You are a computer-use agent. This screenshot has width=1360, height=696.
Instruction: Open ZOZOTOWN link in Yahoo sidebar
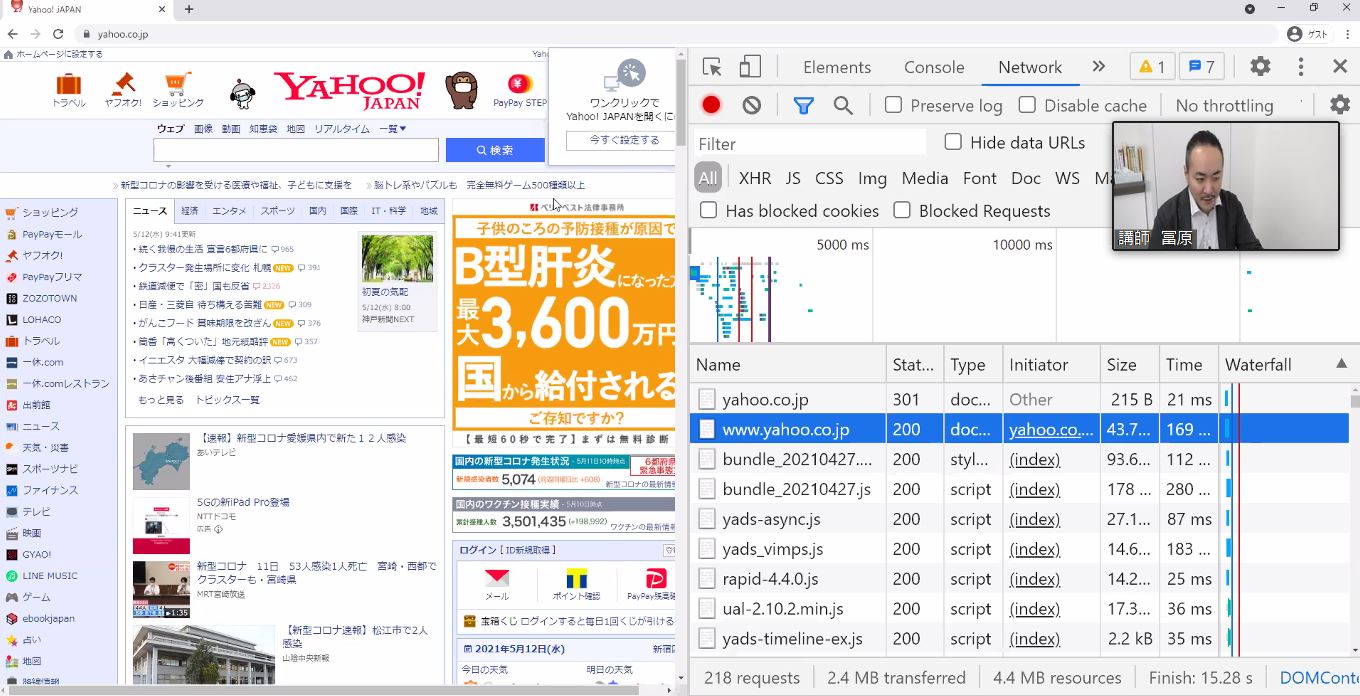[49, 298]
